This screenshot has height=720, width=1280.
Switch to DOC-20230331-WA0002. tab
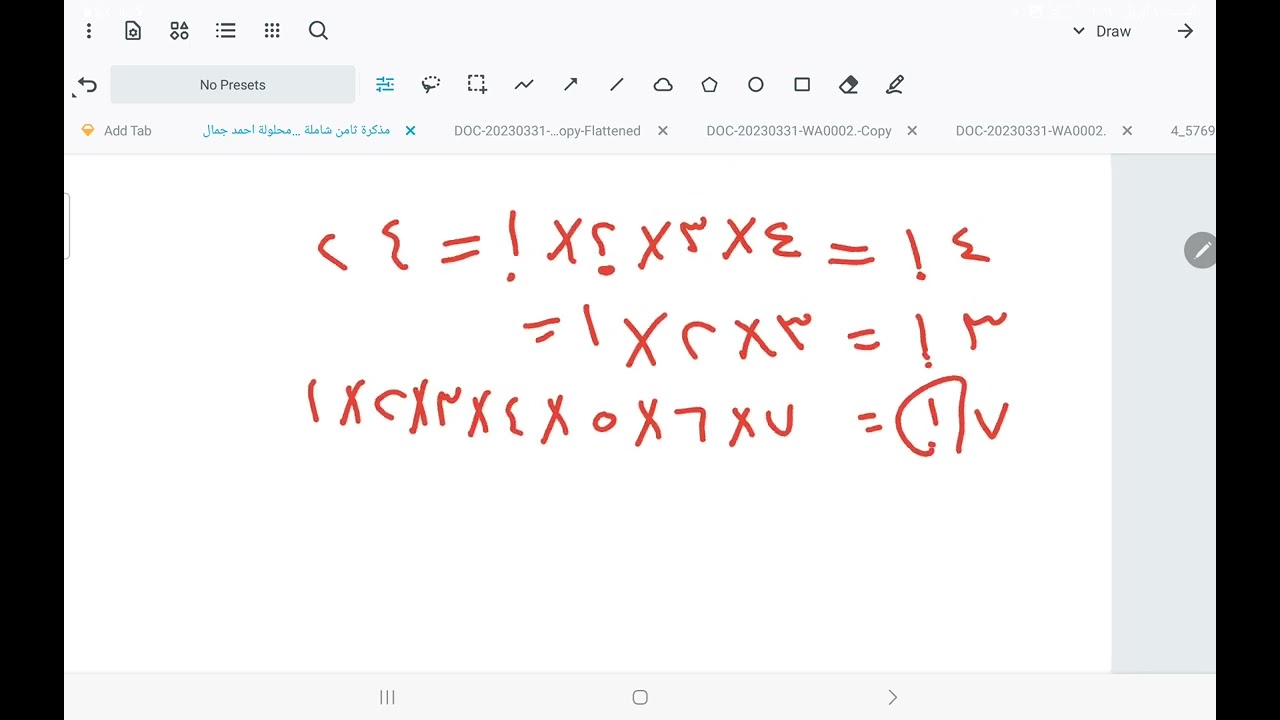1031,131
